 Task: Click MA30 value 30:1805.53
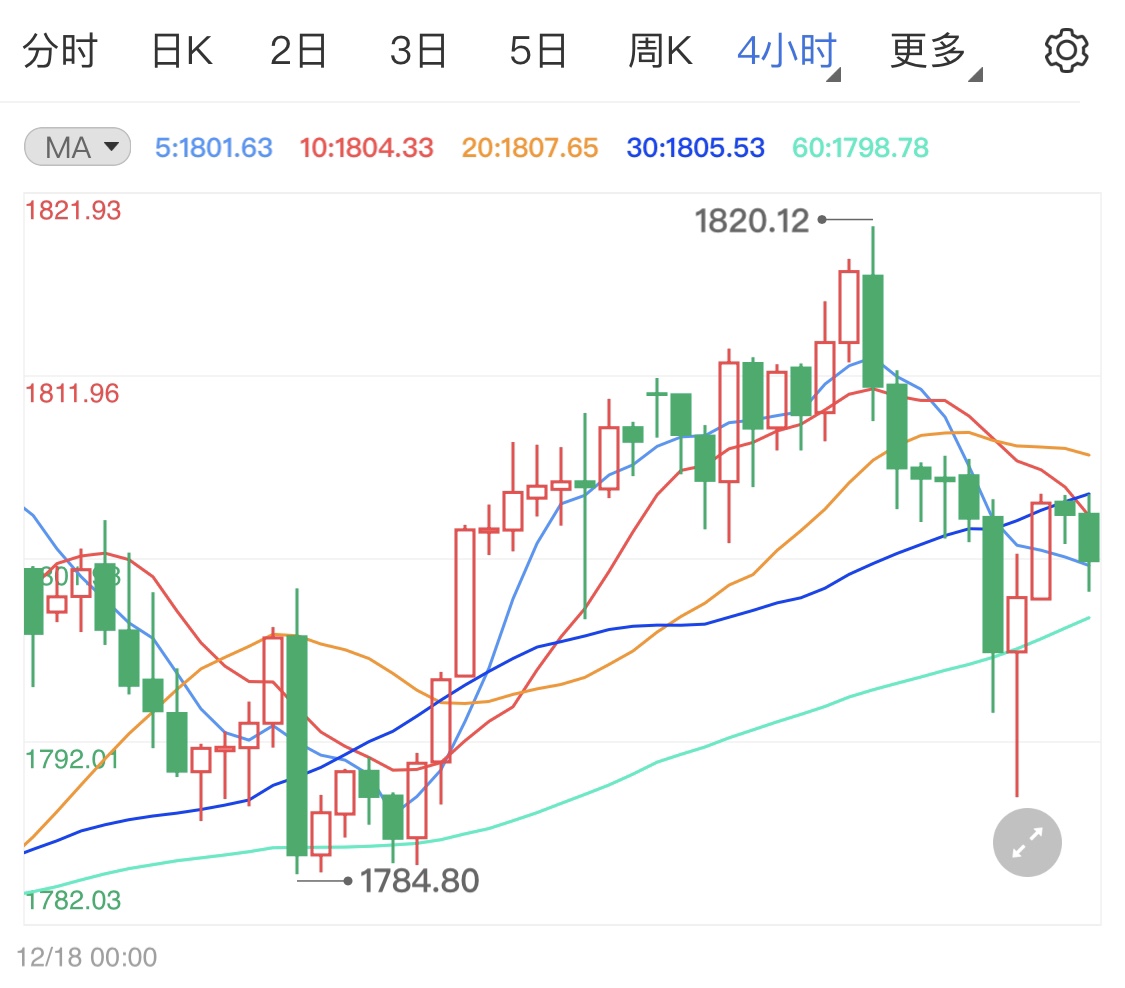coord(695,148)
